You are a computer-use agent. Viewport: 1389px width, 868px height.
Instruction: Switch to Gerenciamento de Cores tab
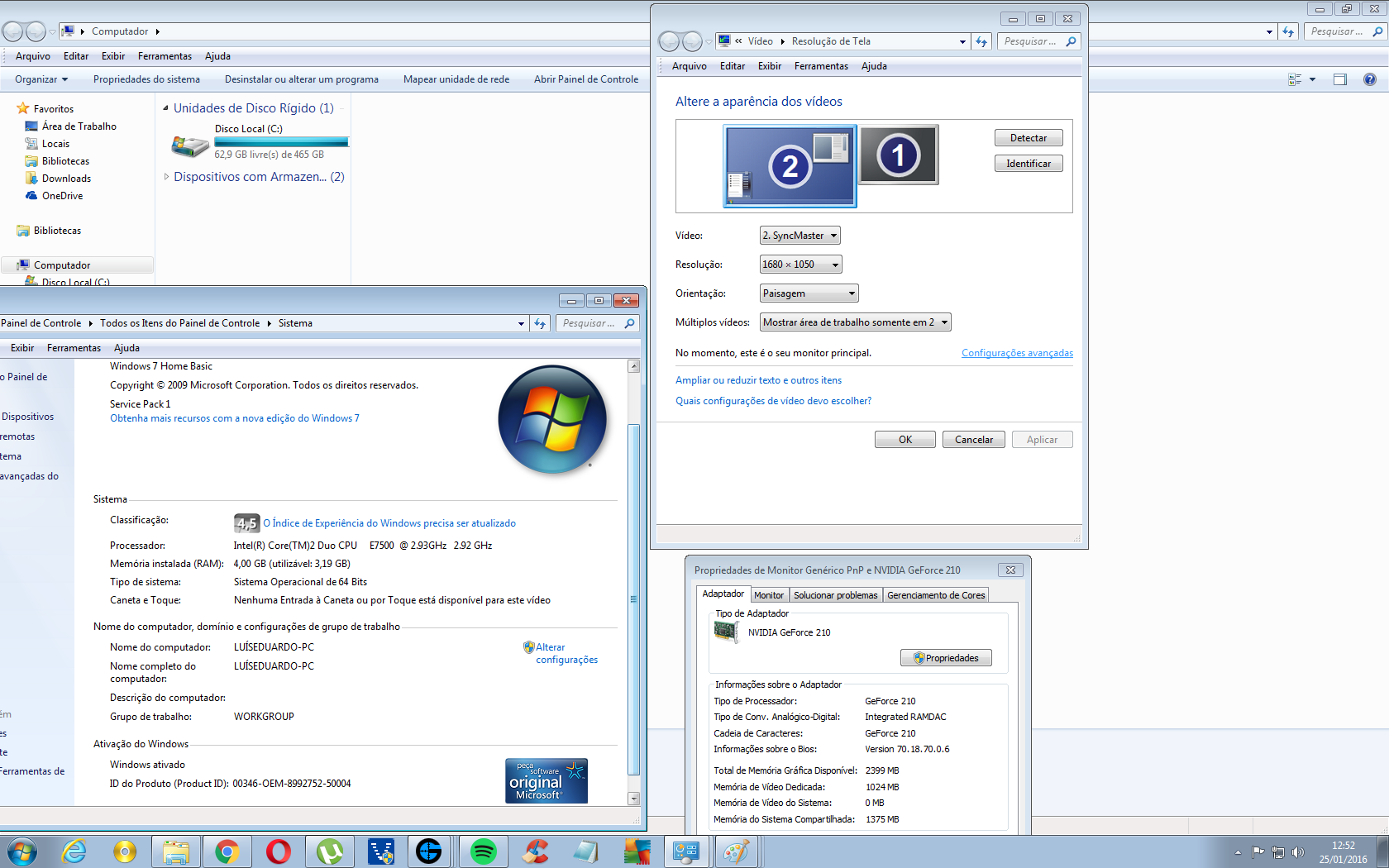936,595
